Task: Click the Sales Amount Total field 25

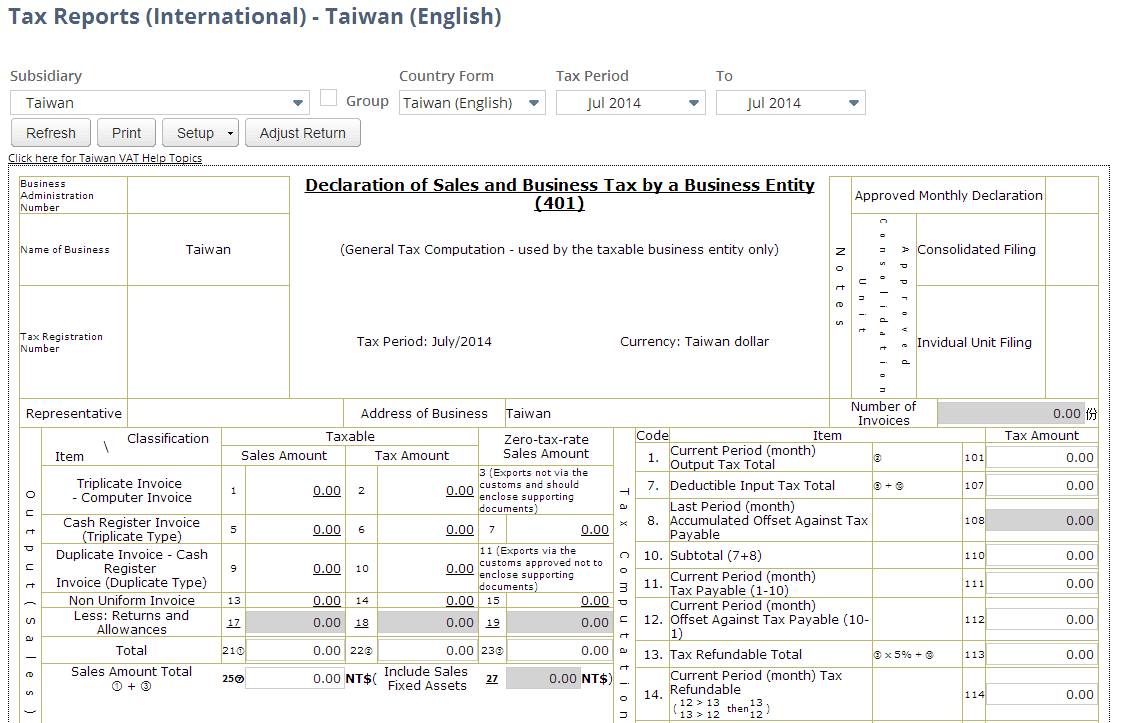Action: tap(295, 678)
